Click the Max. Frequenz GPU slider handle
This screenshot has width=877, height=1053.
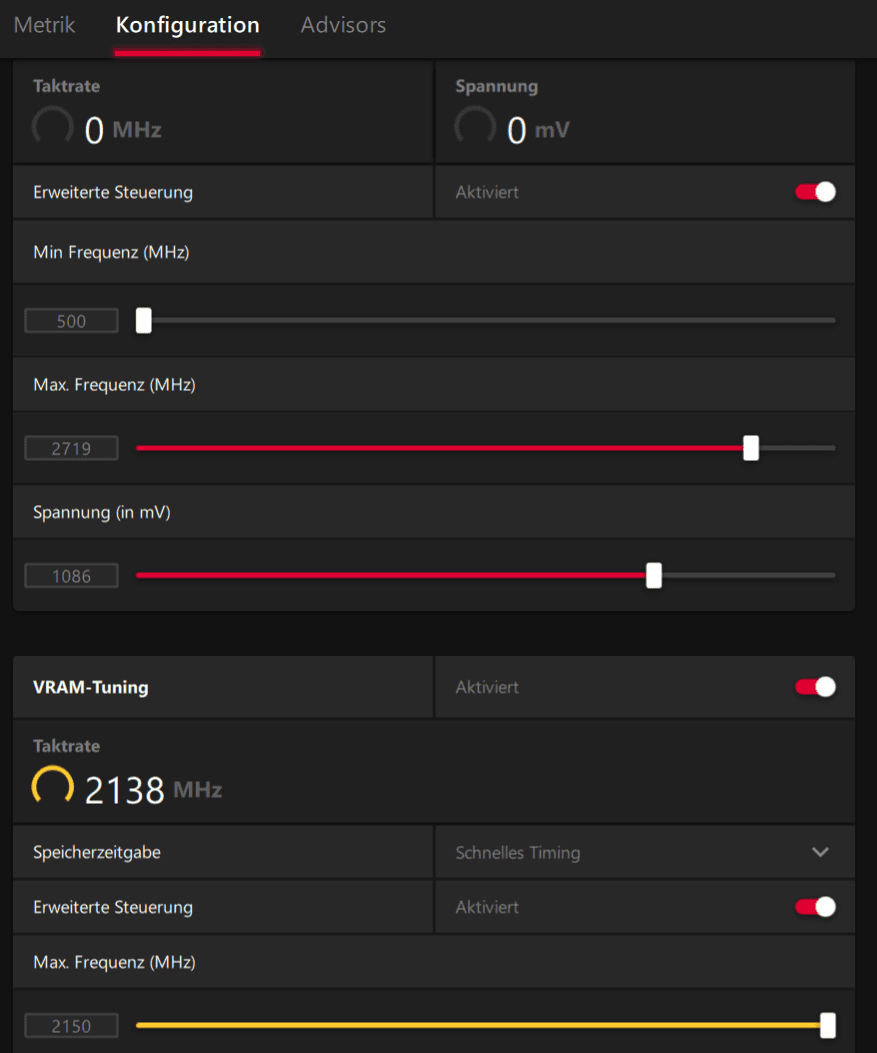coord(751,448)
